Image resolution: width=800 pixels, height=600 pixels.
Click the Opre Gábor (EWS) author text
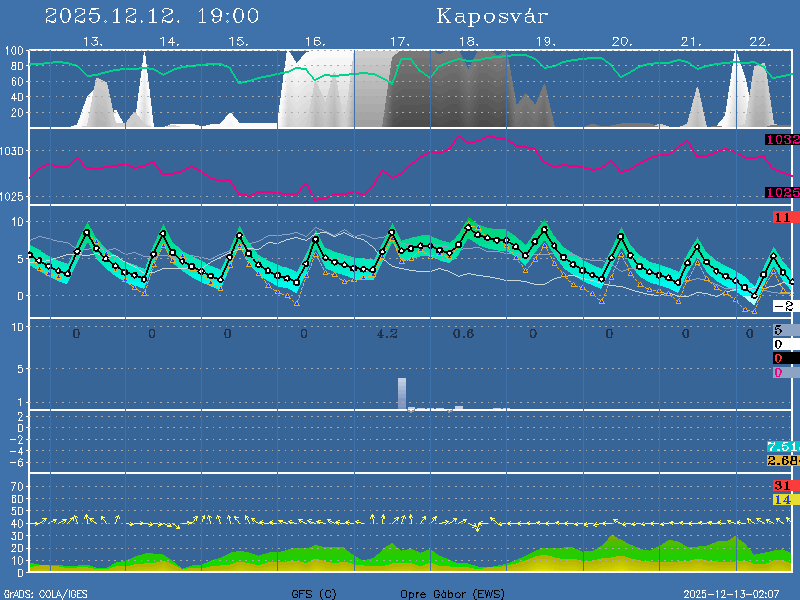tap(452, 593)
